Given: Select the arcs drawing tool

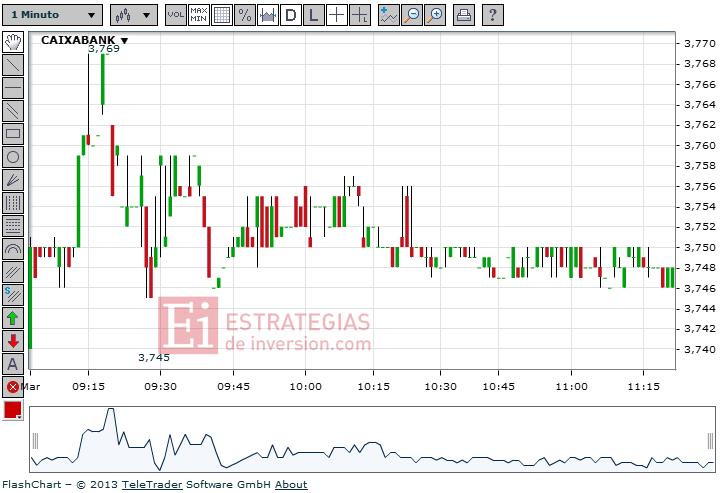Looking at the screenshot, I should click(x=13, y=249).
